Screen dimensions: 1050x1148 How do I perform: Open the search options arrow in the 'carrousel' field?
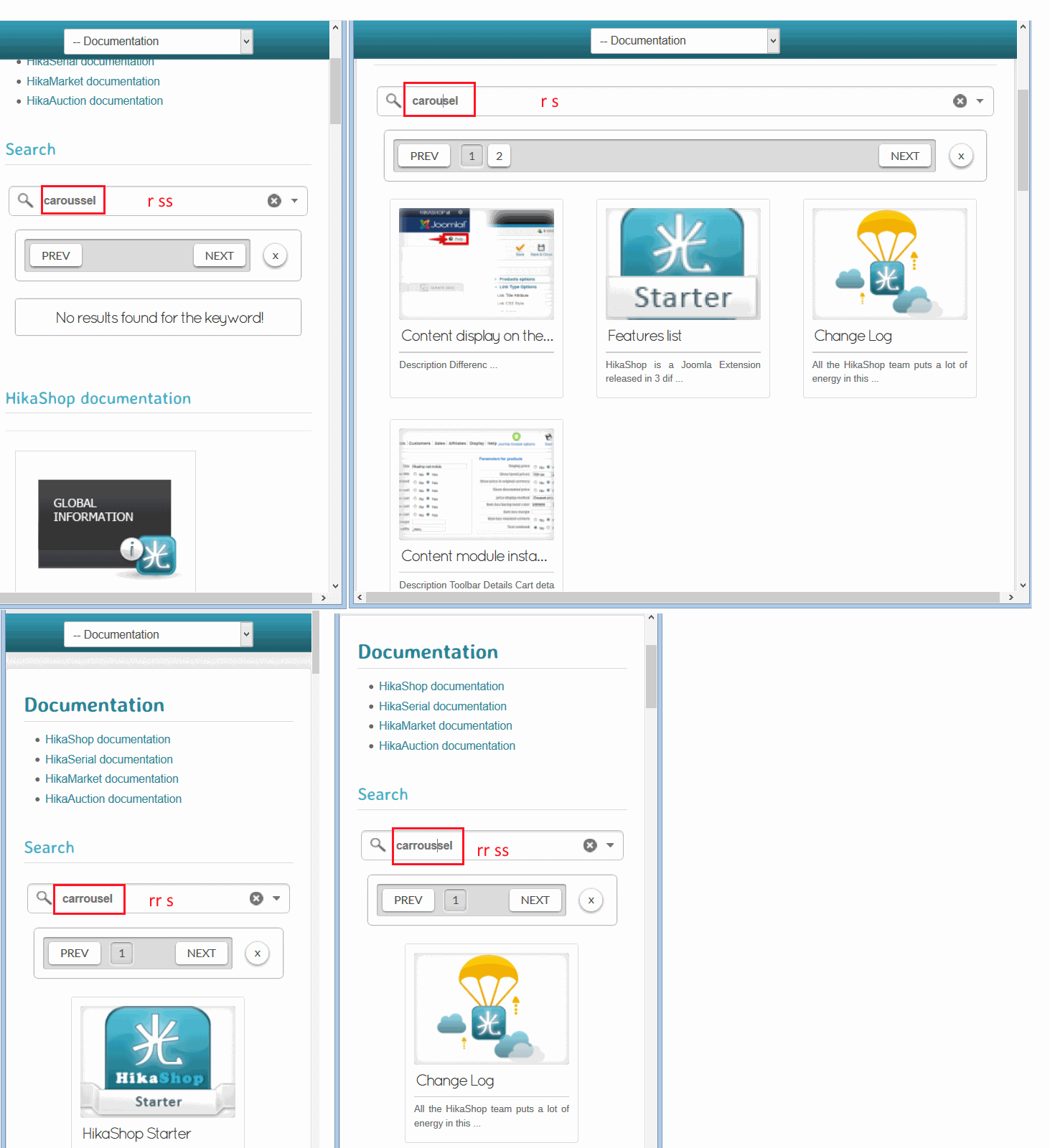(x=276, y=898)
